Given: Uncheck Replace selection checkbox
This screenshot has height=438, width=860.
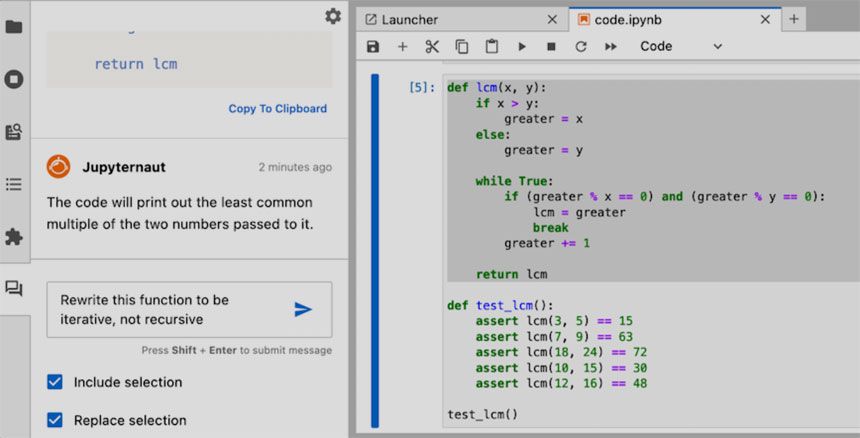Looking at the screenshot, I should click(x=55, y=420).
